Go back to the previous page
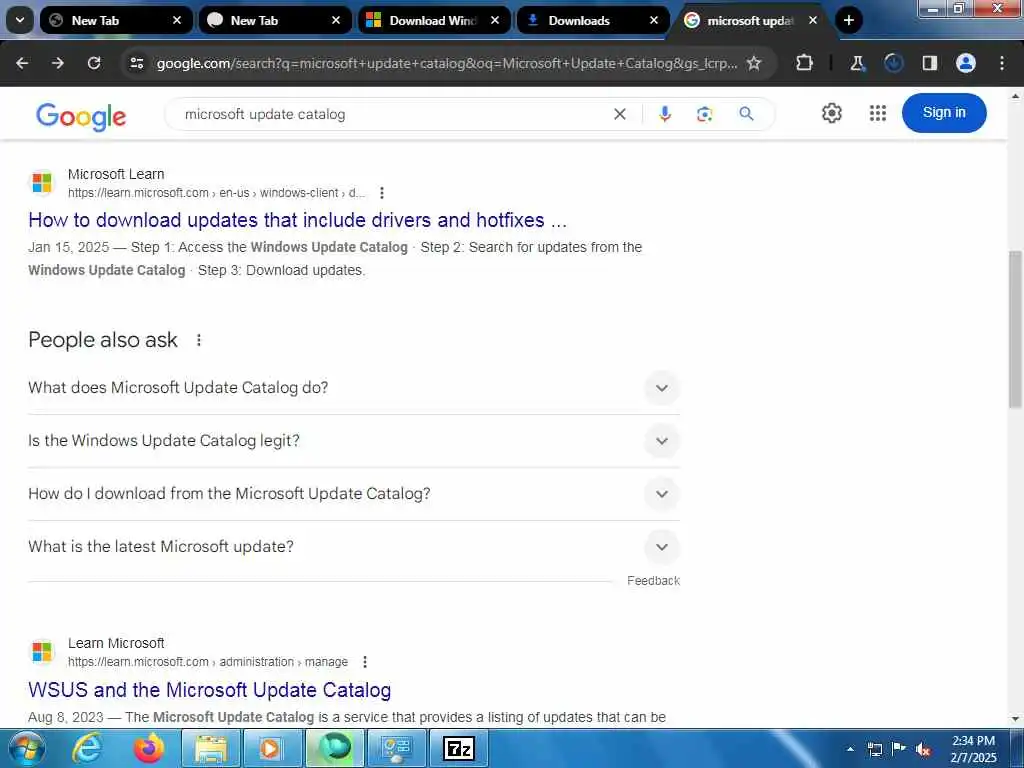Viewport: 1024px width, 768px height. click(22, 63)
